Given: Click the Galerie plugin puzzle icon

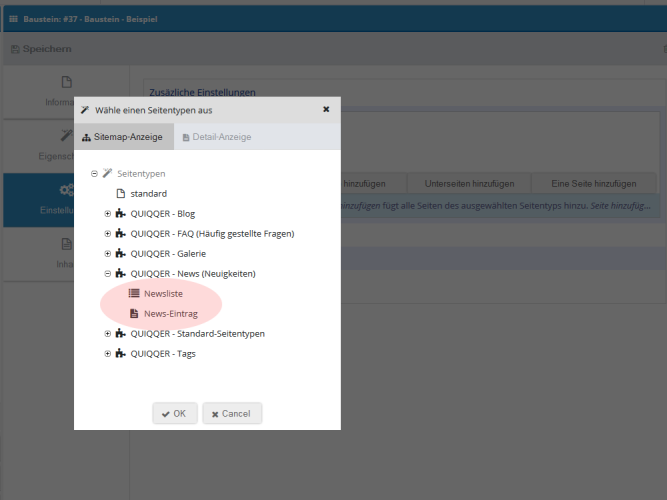Looking at the screenshot, I should (121, 254).
